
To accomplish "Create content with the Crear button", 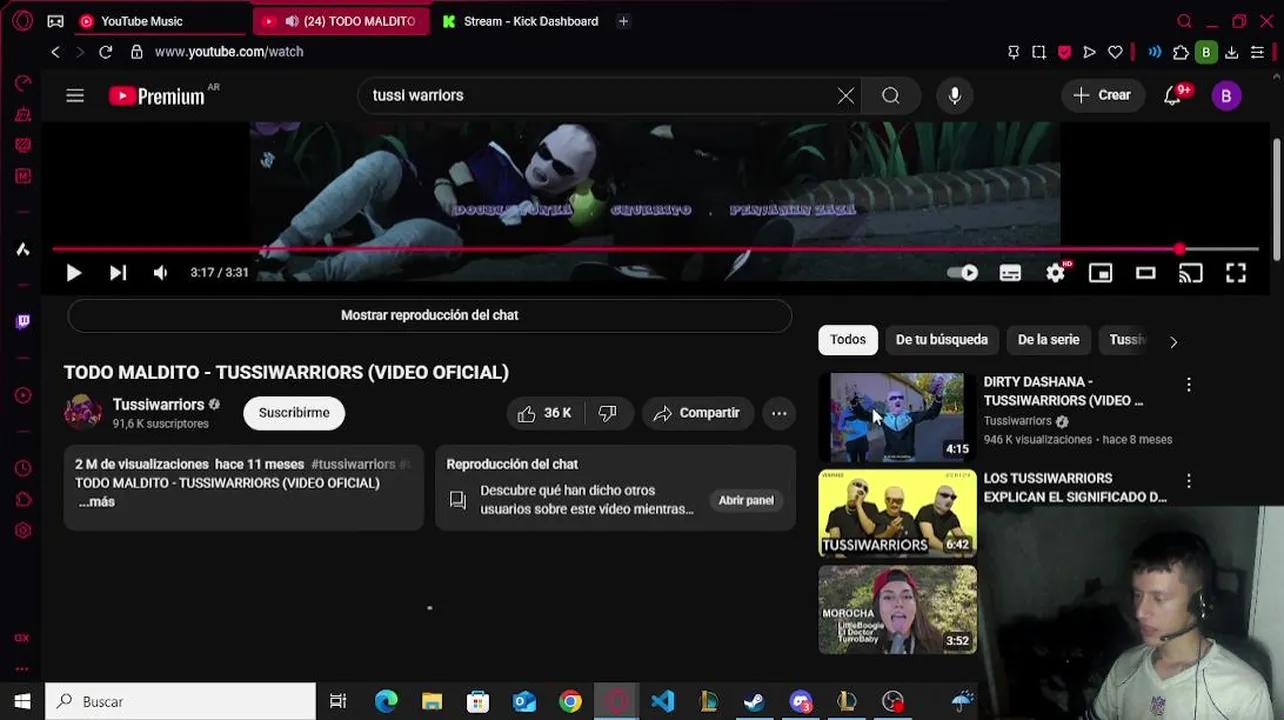I will (1102, 96).
